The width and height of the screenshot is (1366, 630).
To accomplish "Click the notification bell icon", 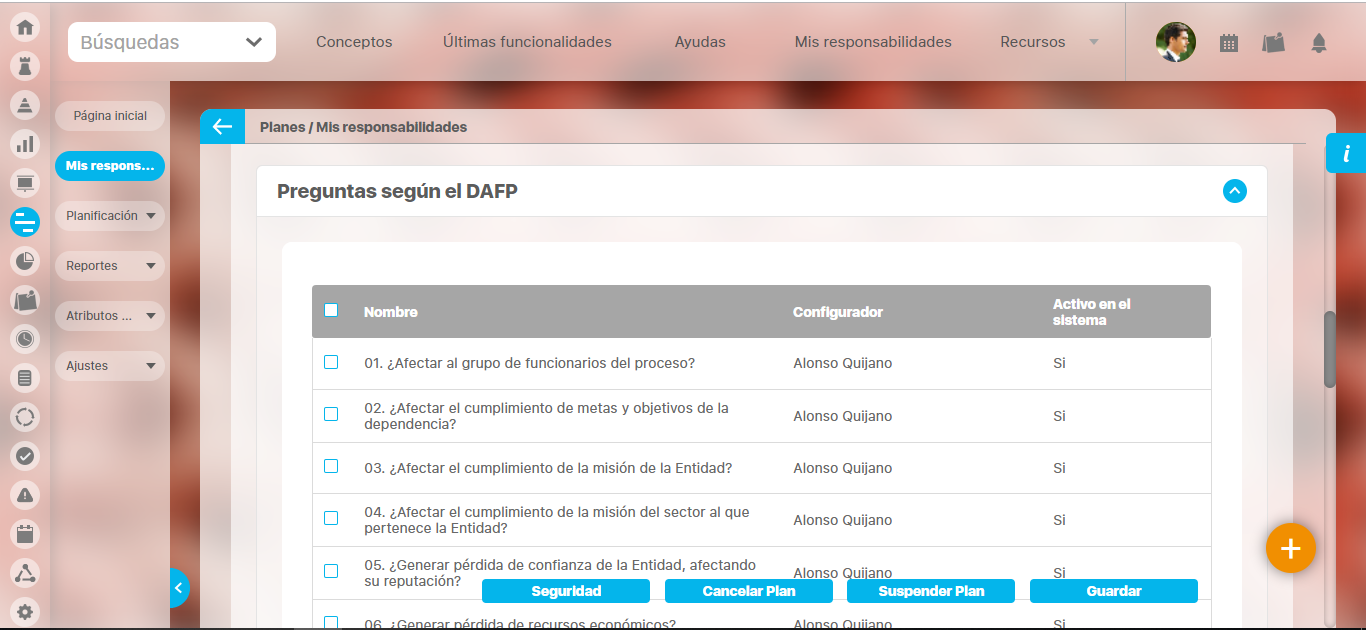I will (1319, 43).
